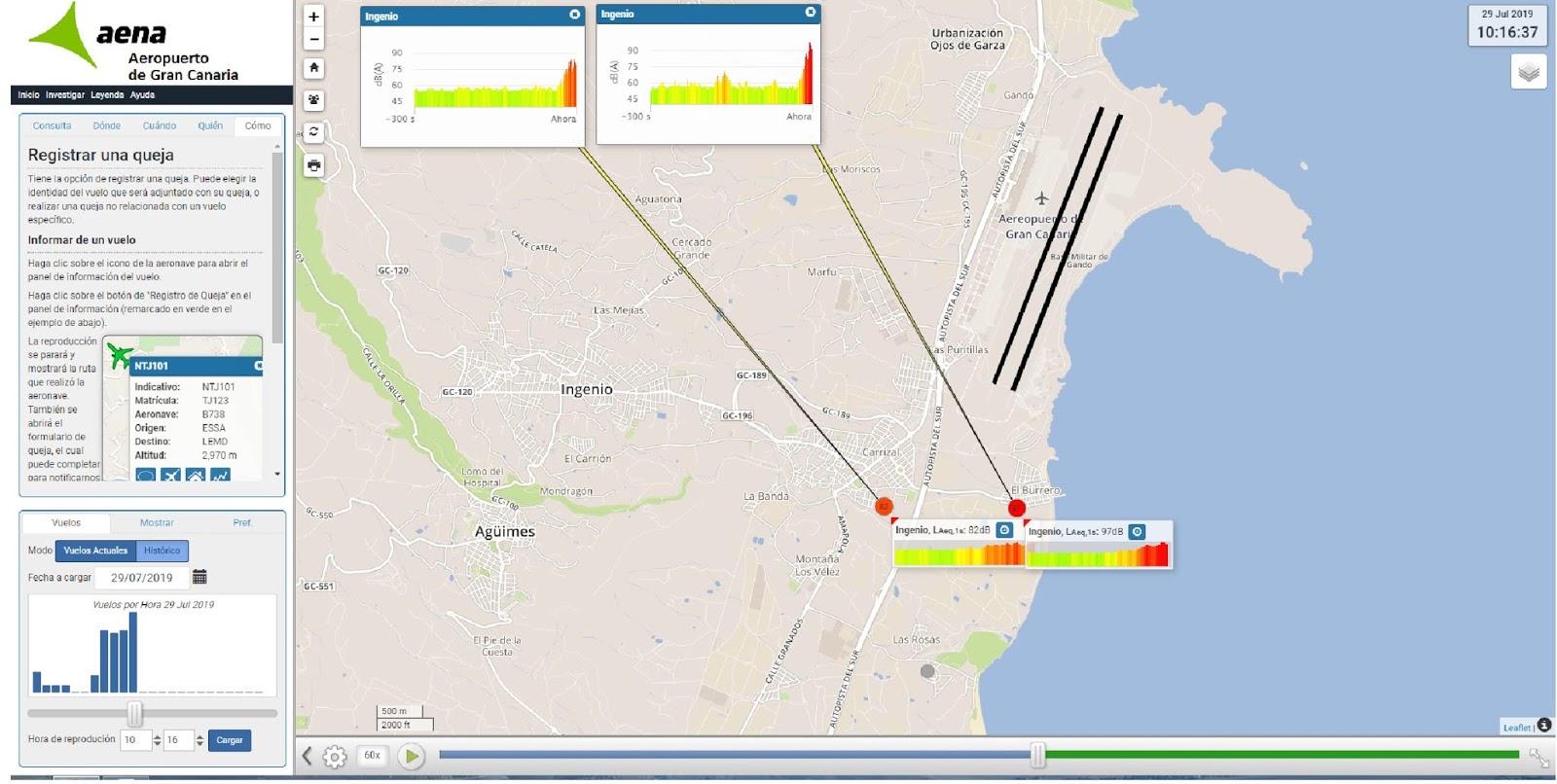Zoom out of the map
Viewport: 1557px width, 784px height.
point(313,40)
